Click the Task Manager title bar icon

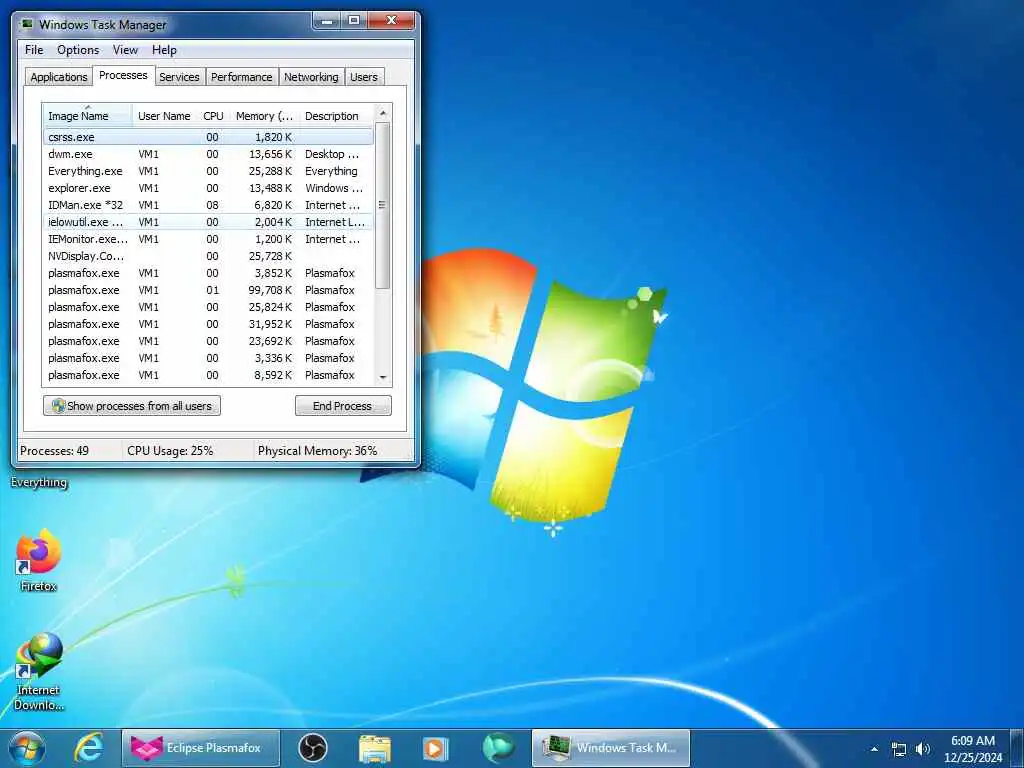click(x=27, y=24)
